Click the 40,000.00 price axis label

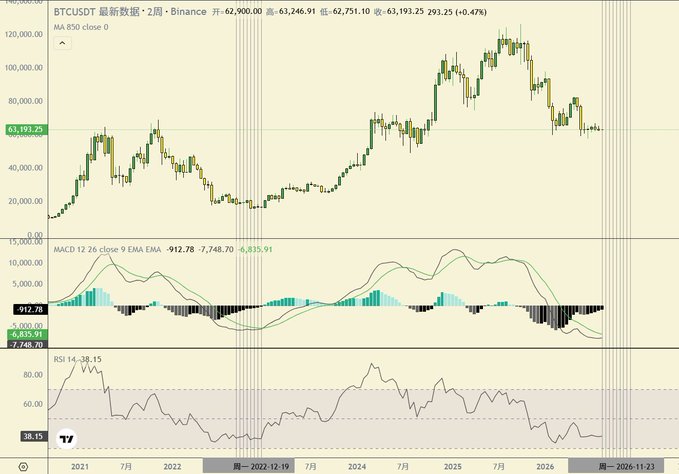point(25,168)
